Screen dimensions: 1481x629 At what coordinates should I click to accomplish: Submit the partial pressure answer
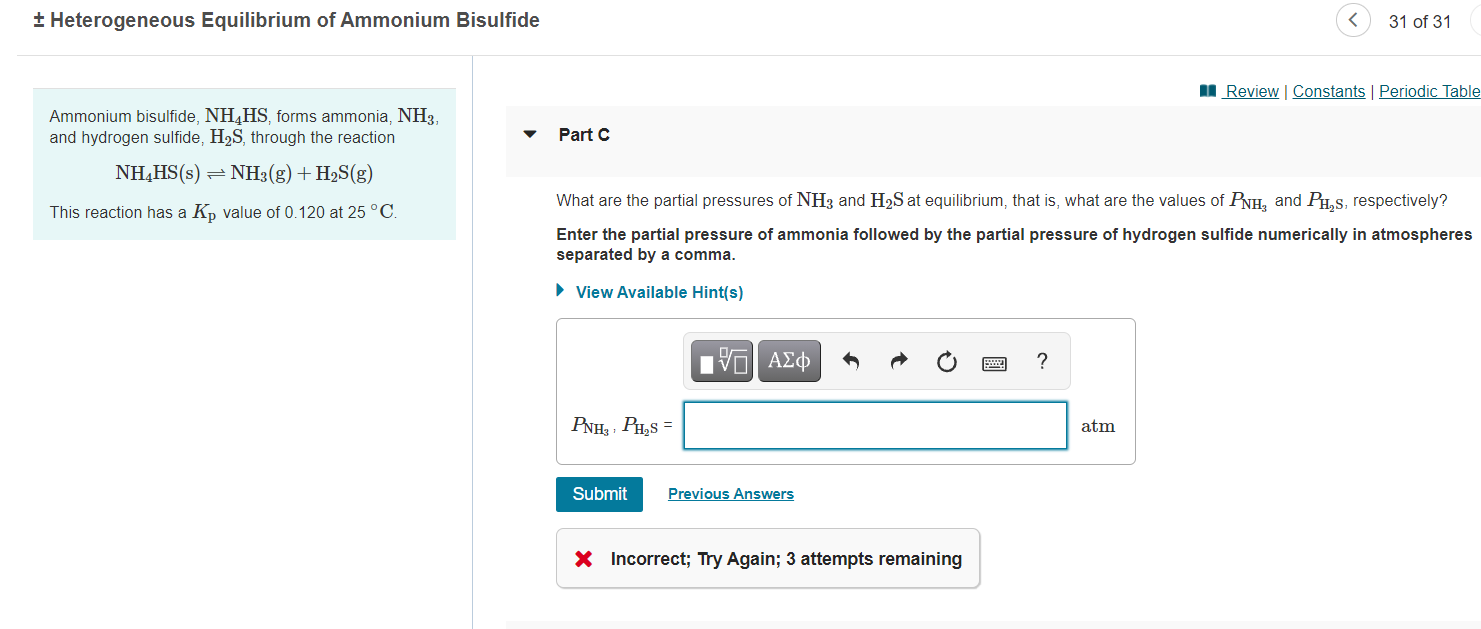pyautogui.click(x=599, y=493)
